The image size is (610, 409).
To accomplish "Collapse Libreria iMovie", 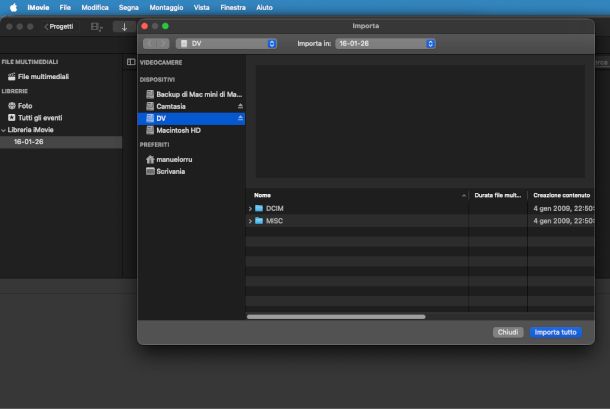I will (x=4, y=130).
